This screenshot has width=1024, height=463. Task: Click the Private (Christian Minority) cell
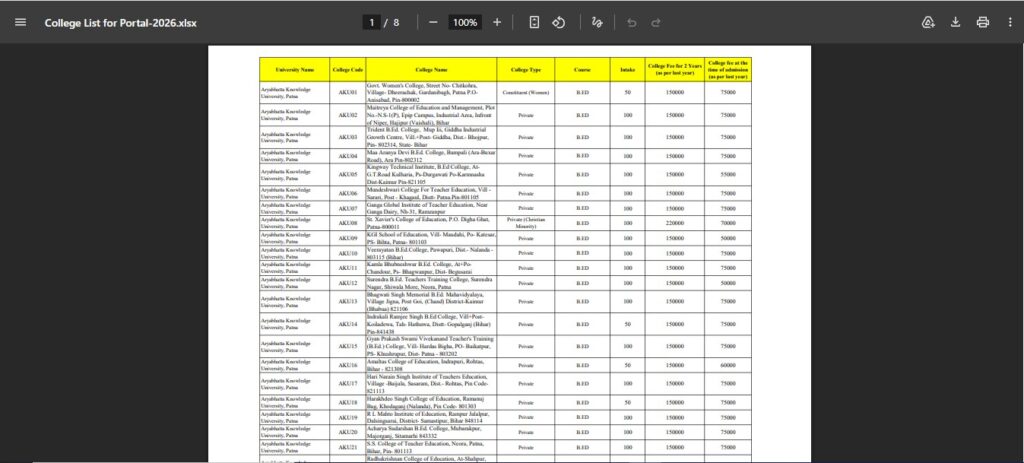click(526, 223)
